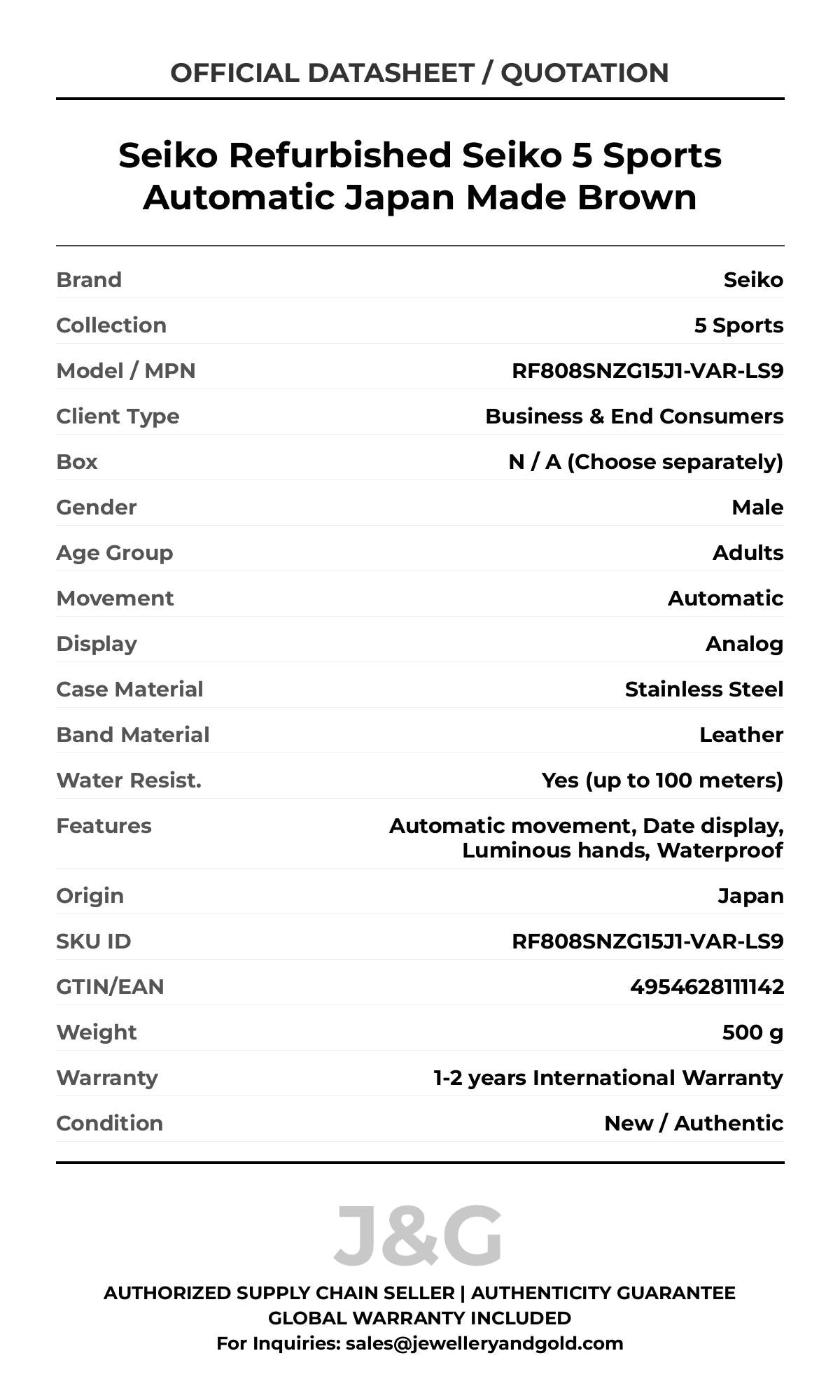This screenshot has width=840, height=1400.
Task: Click the Official Datasheet / Quotation header
Action: [x=419, y=73]
